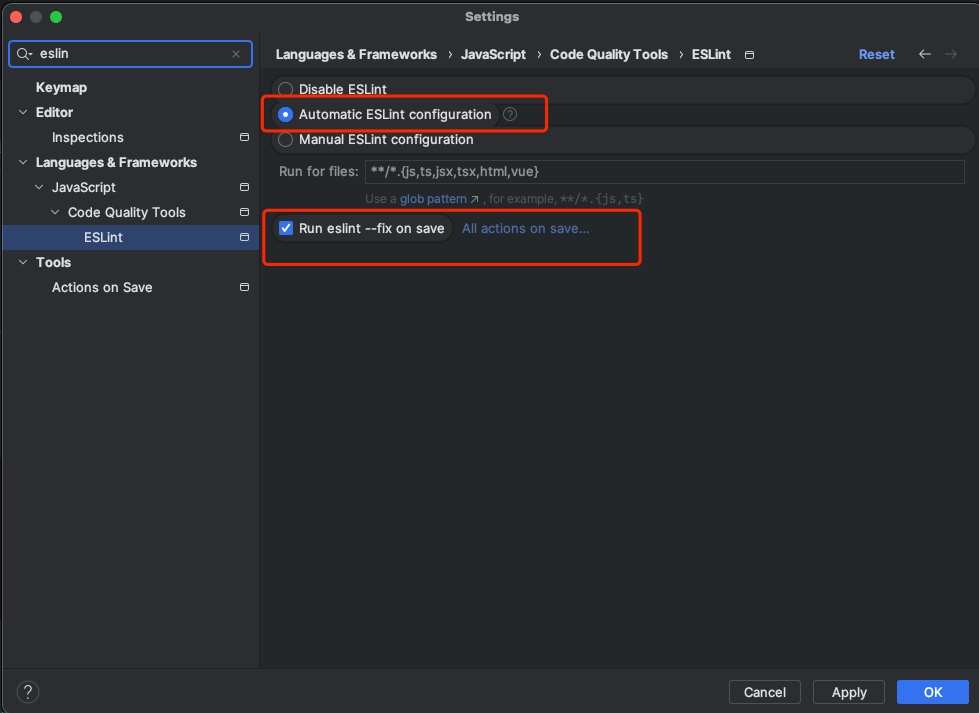This screenshot has height=713, width=979.
Task: Uncheck Run eslint --fix on save
Action: (x=286, y=228)
